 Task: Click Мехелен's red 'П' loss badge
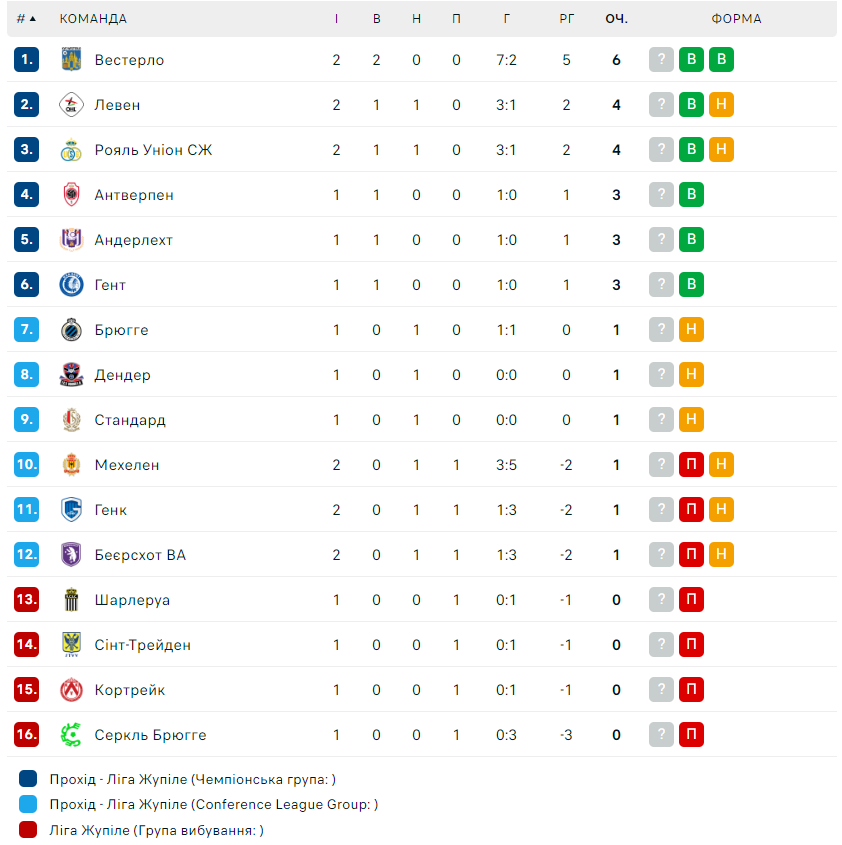[691, 465]
